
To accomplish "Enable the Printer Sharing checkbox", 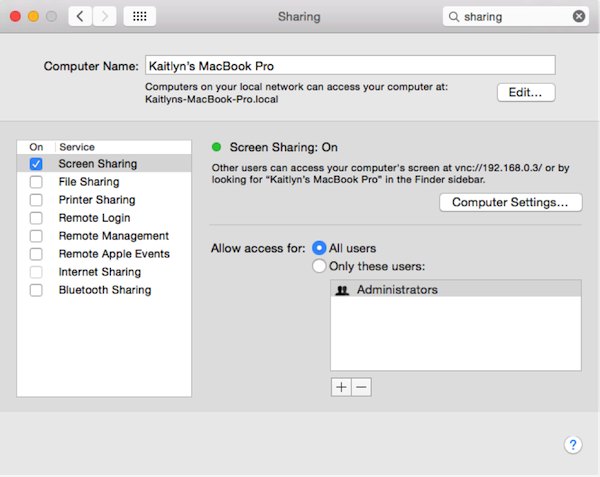I will point(36,200).
